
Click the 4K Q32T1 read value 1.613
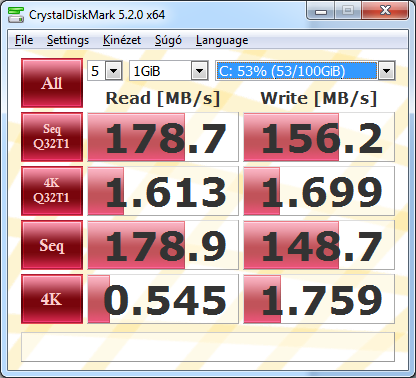tap(163, 191)
